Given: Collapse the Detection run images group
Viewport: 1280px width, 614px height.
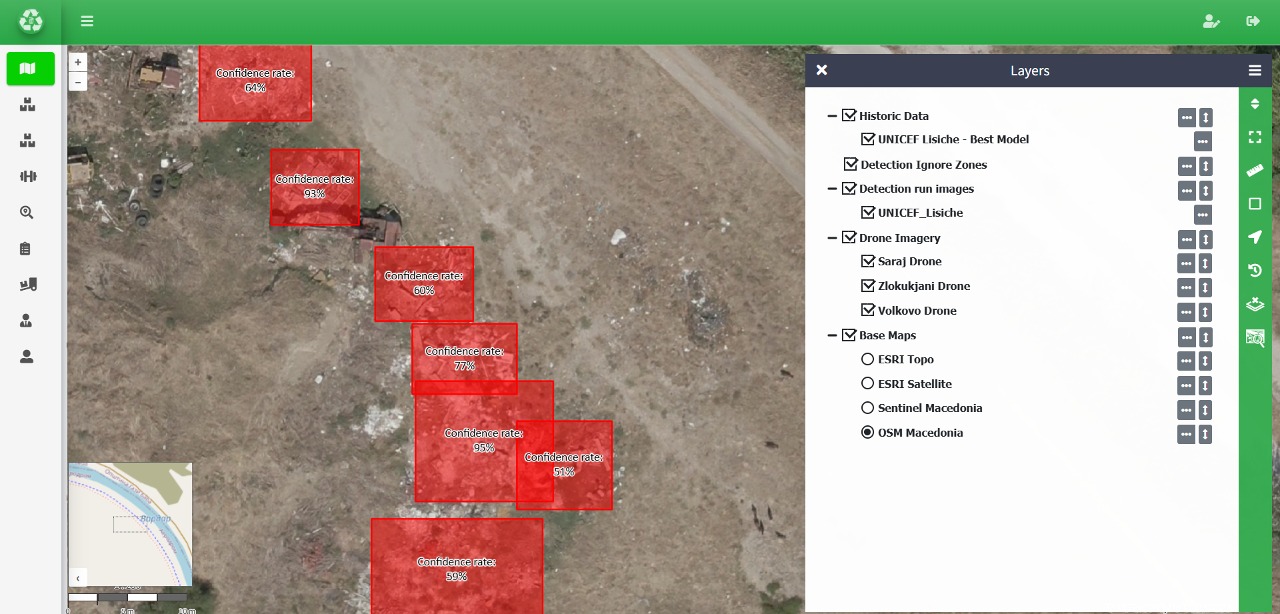Looking at the screenshot, I should point(832,189).
